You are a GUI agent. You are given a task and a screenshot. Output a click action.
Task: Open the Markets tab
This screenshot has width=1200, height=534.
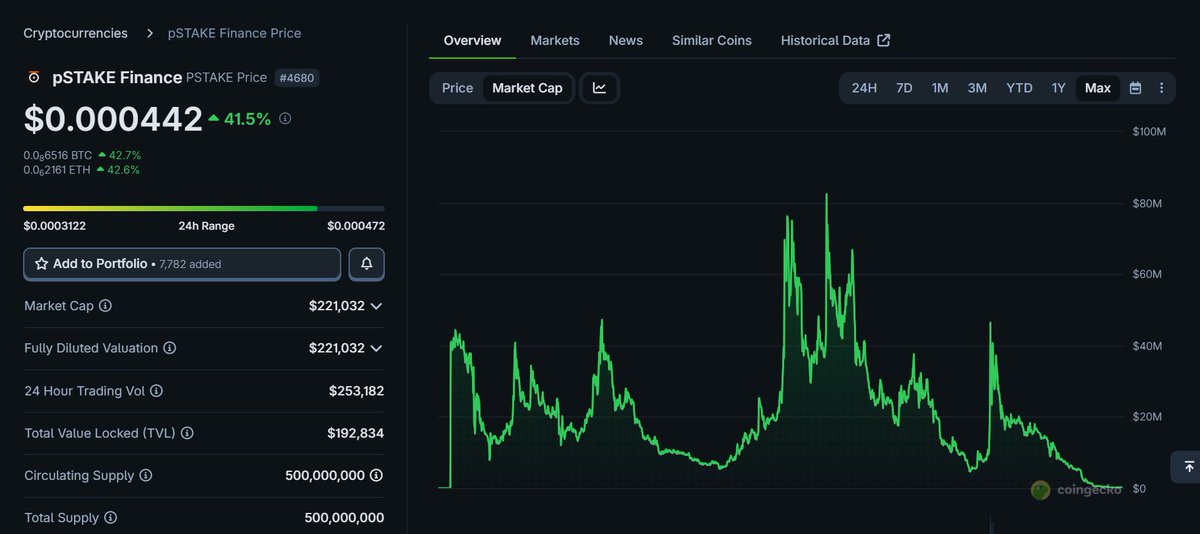(555, 40)
